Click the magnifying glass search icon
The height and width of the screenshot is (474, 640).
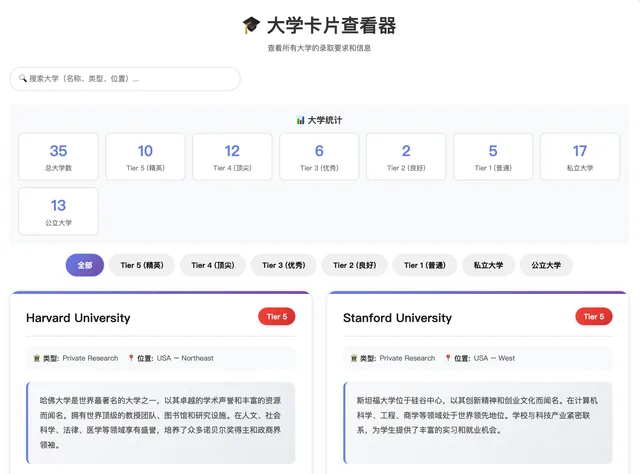coord(22,78)
